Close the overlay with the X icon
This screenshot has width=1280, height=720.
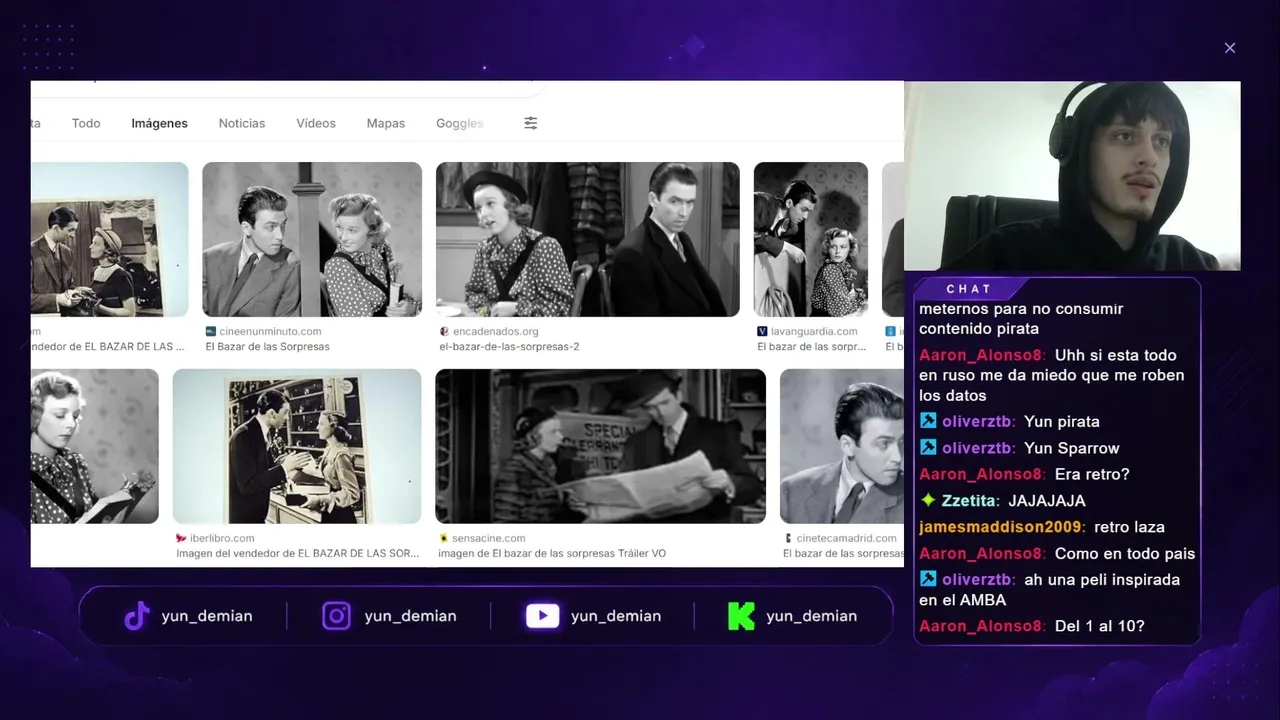click(x=1230, y=48)
